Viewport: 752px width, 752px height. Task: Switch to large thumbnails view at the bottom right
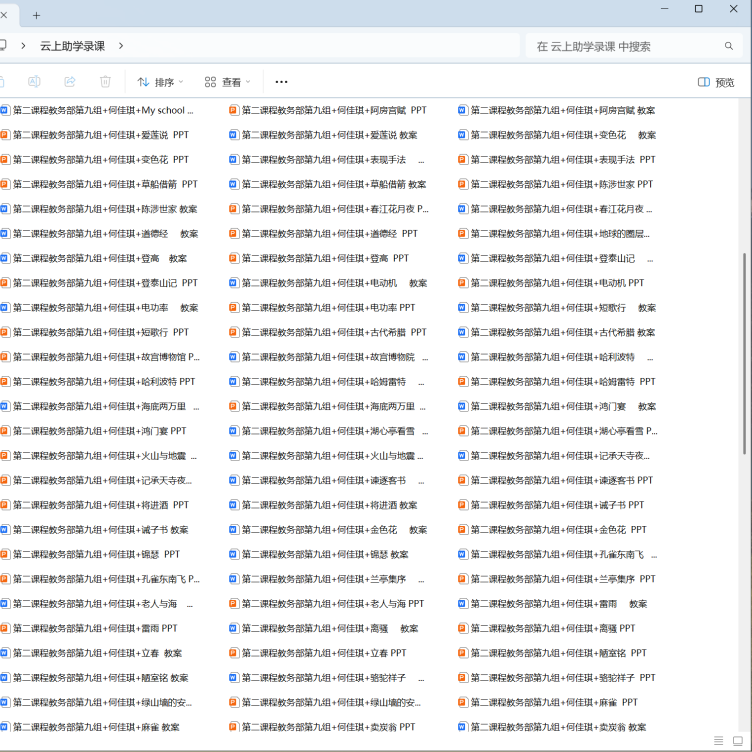tap(738, 740)
